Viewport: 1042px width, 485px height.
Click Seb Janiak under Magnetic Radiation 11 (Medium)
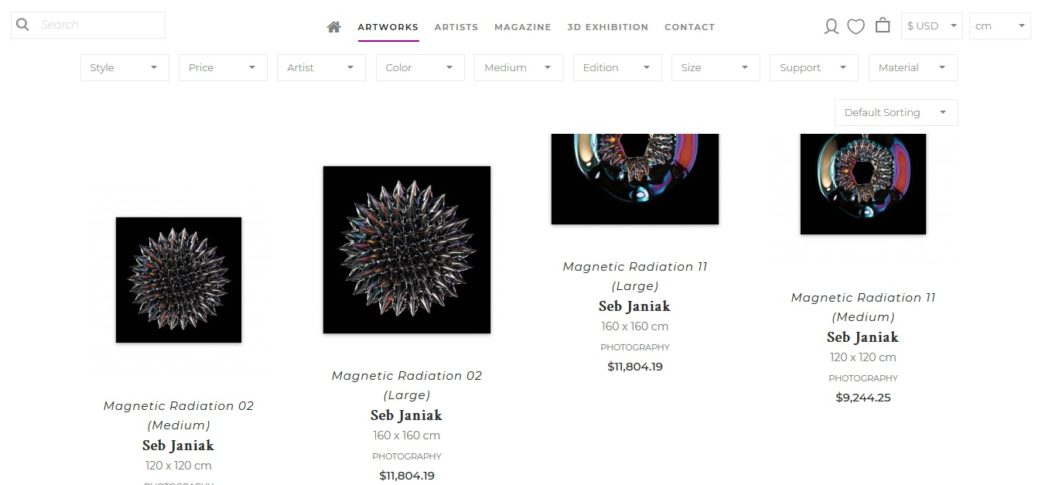863,338
